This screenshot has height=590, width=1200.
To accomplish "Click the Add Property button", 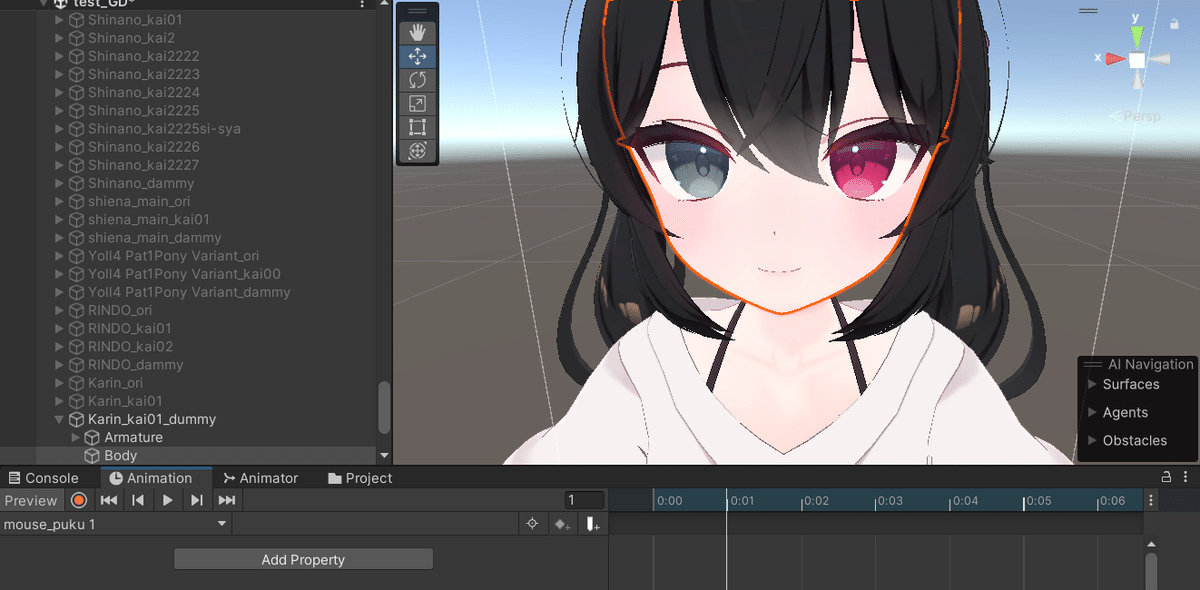I will pos(303,559).
